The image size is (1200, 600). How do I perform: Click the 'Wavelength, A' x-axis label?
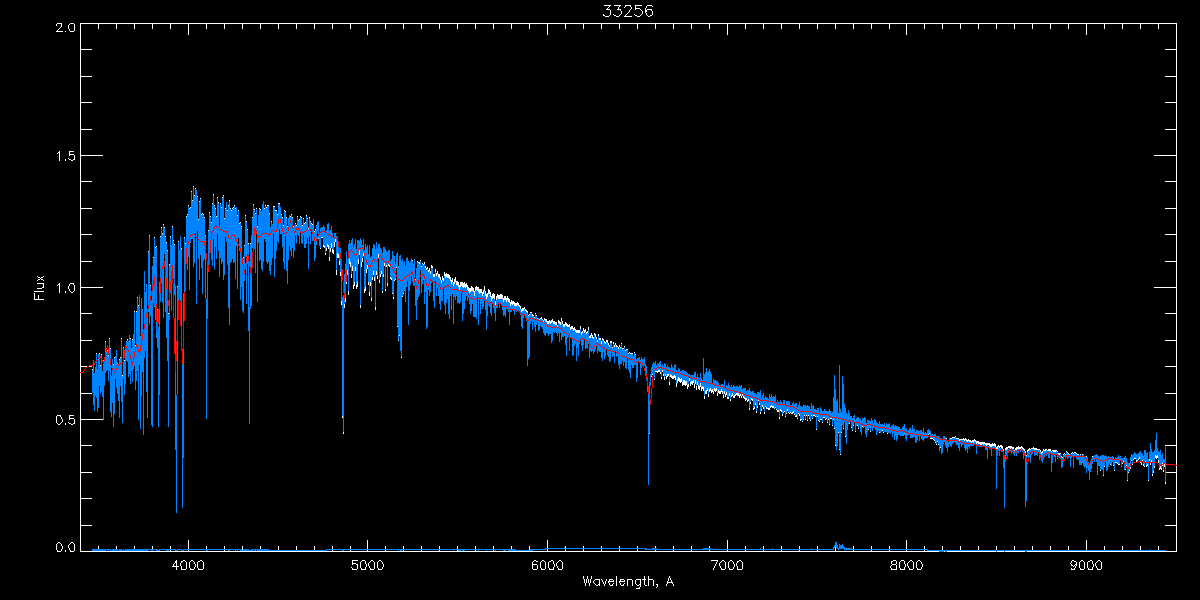pyautogui.click(x=628, y=582)
